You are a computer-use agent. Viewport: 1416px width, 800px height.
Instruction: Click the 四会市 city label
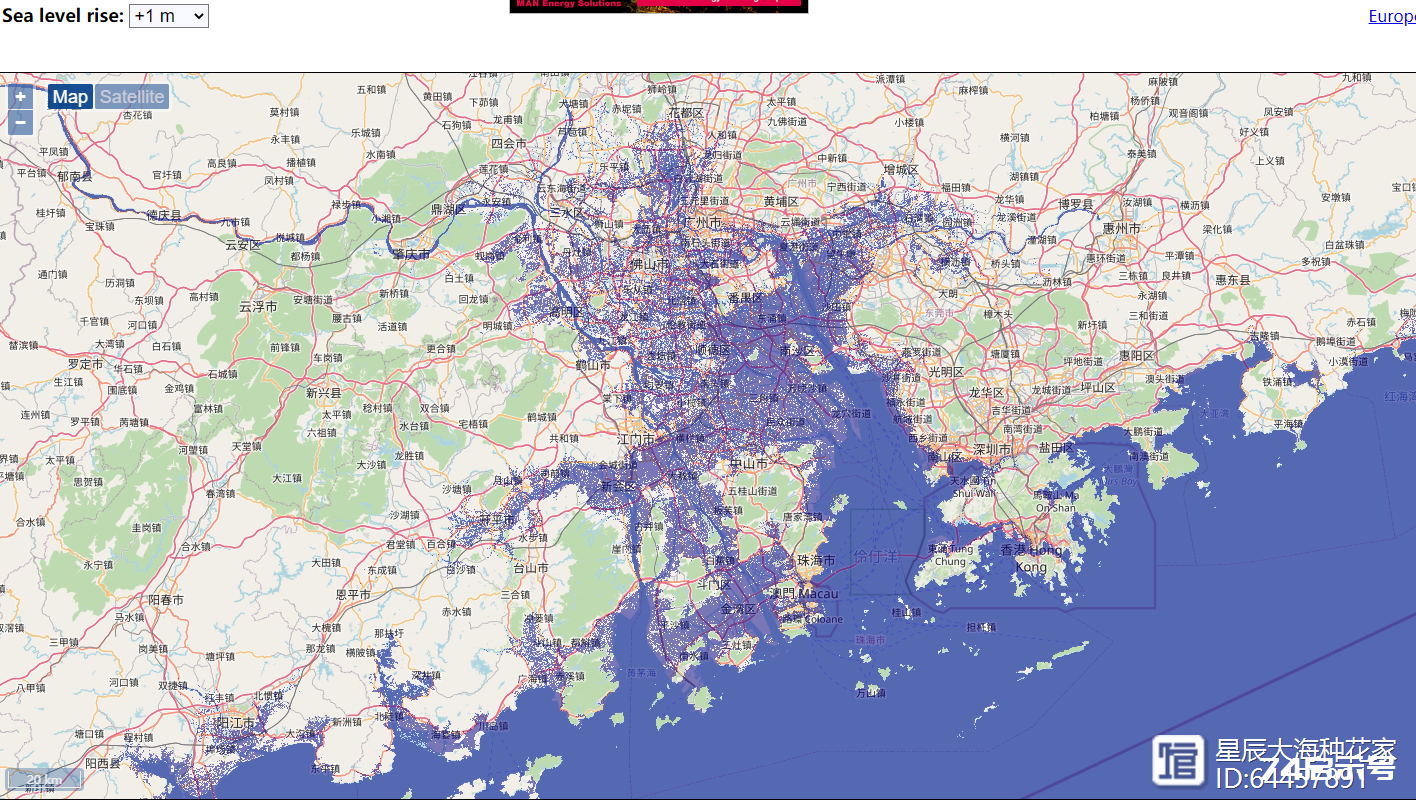tap(508, 144)
